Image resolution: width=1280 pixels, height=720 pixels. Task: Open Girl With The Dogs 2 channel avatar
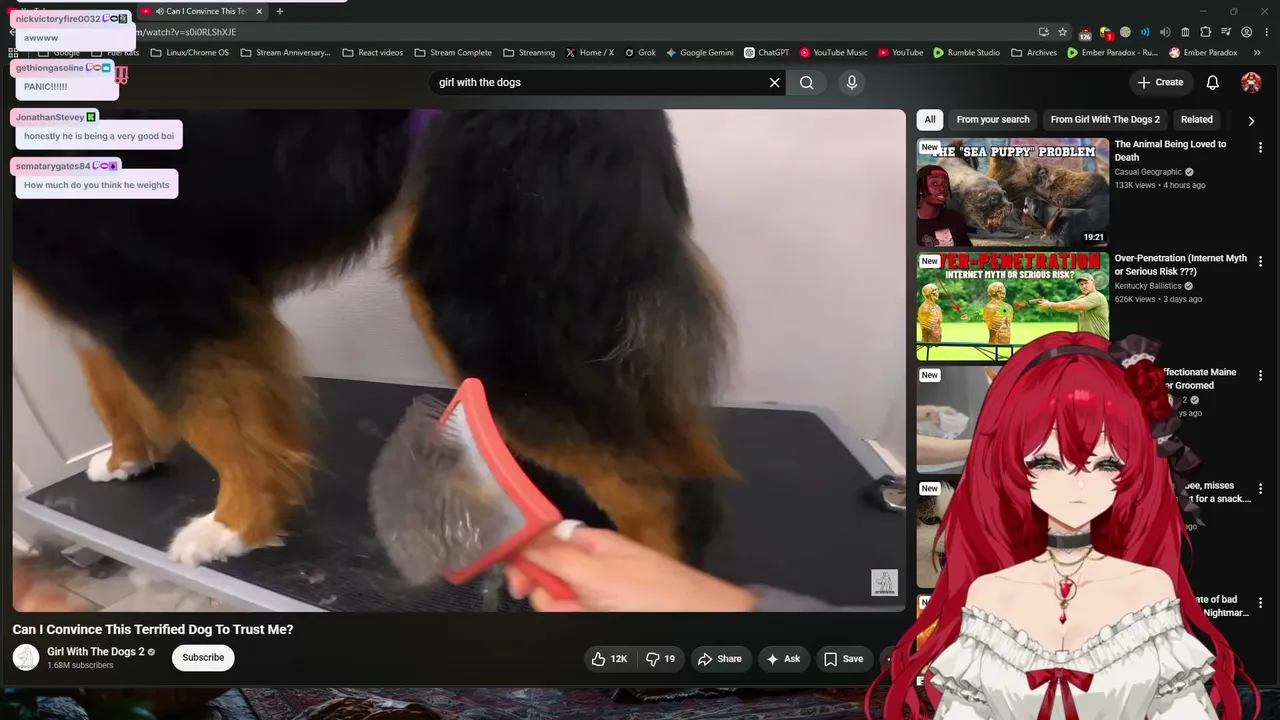tap(26, 658)
